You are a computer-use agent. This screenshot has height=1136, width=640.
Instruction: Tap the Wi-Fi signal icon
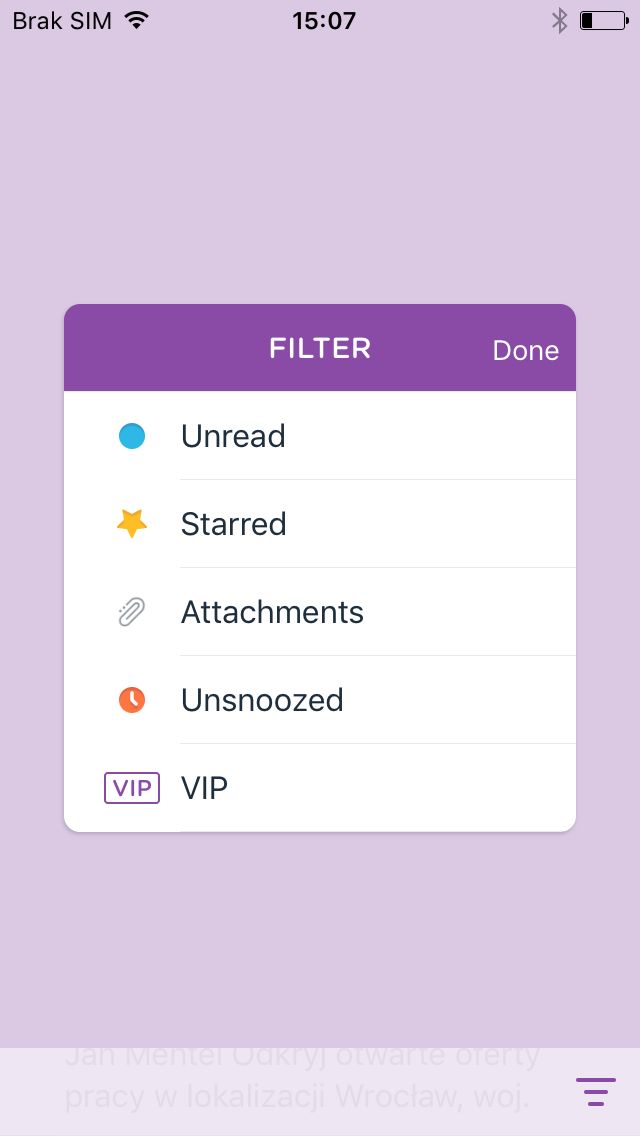click(x=137, y=21)
